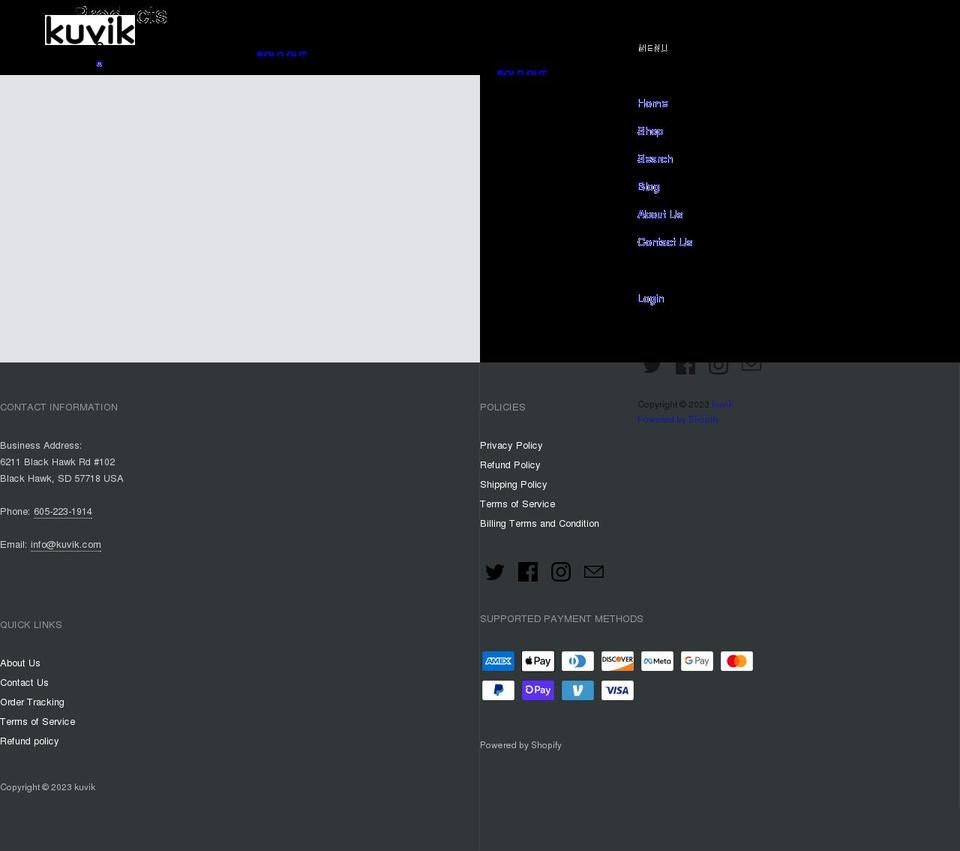Click the POLICIES heading
Viewport: 960px width, 851px height.
503,407
